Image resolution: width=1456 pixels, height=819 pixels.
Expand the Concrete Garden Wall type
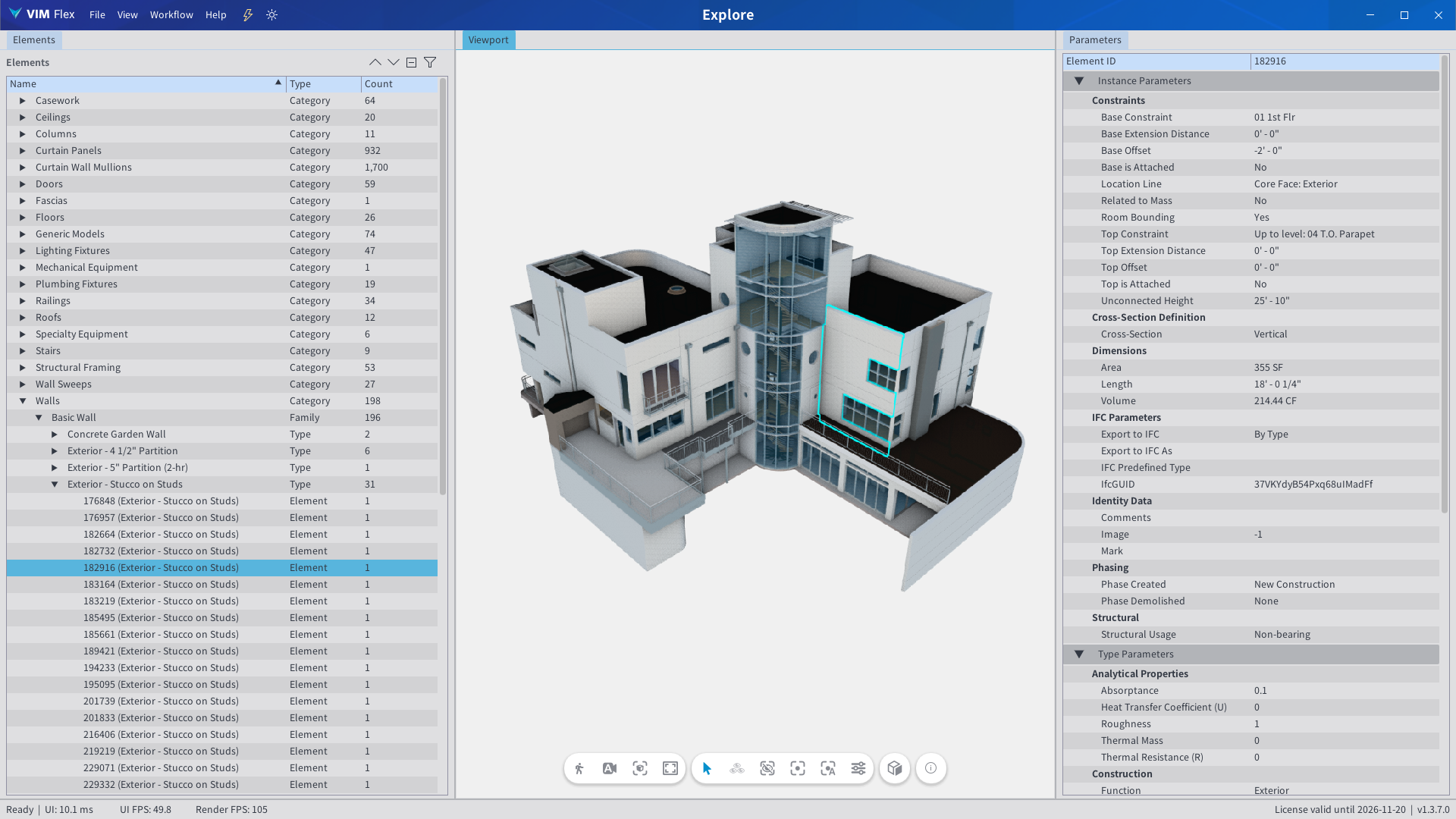(x=55, y=434)
